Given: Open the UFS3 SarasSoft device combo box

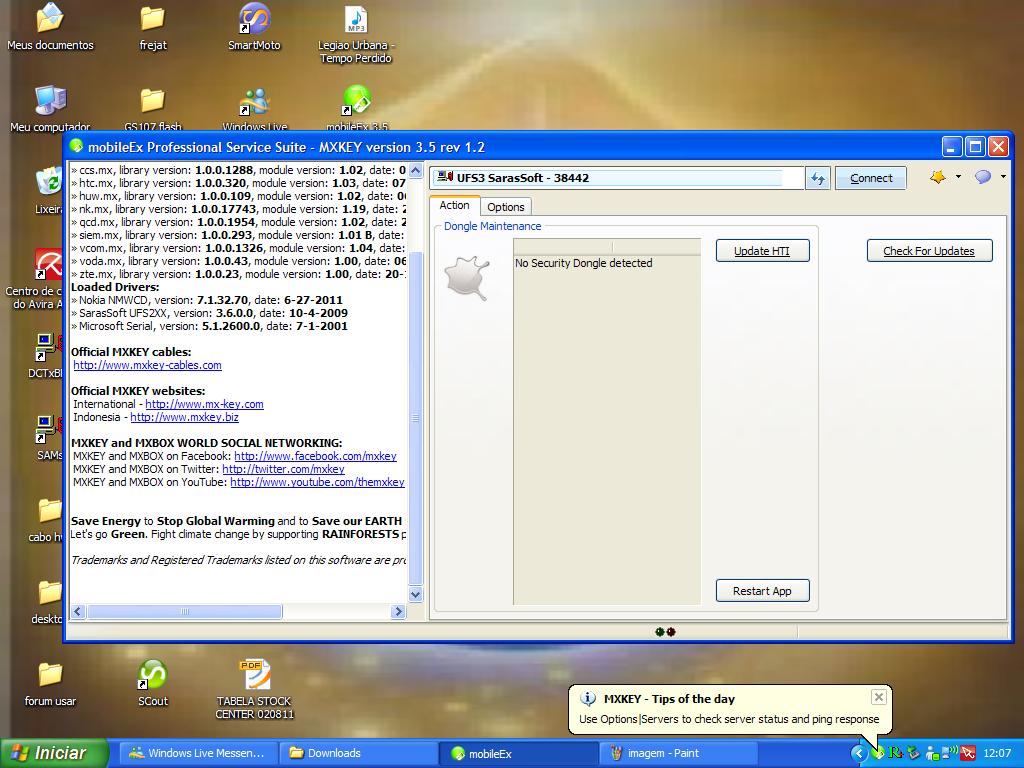Looking at the screenshot, I should point(617,178).
